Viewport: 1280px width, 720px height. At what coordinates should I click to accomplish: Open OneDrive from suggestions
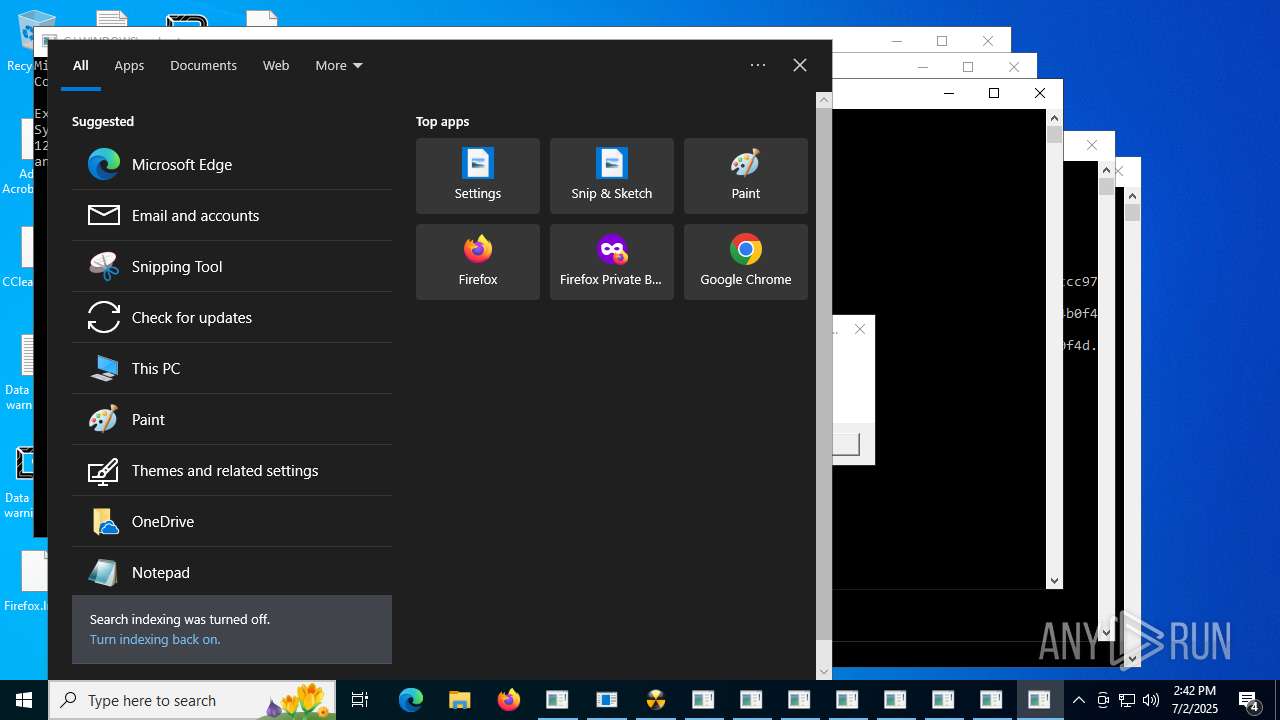coord(232,521)
